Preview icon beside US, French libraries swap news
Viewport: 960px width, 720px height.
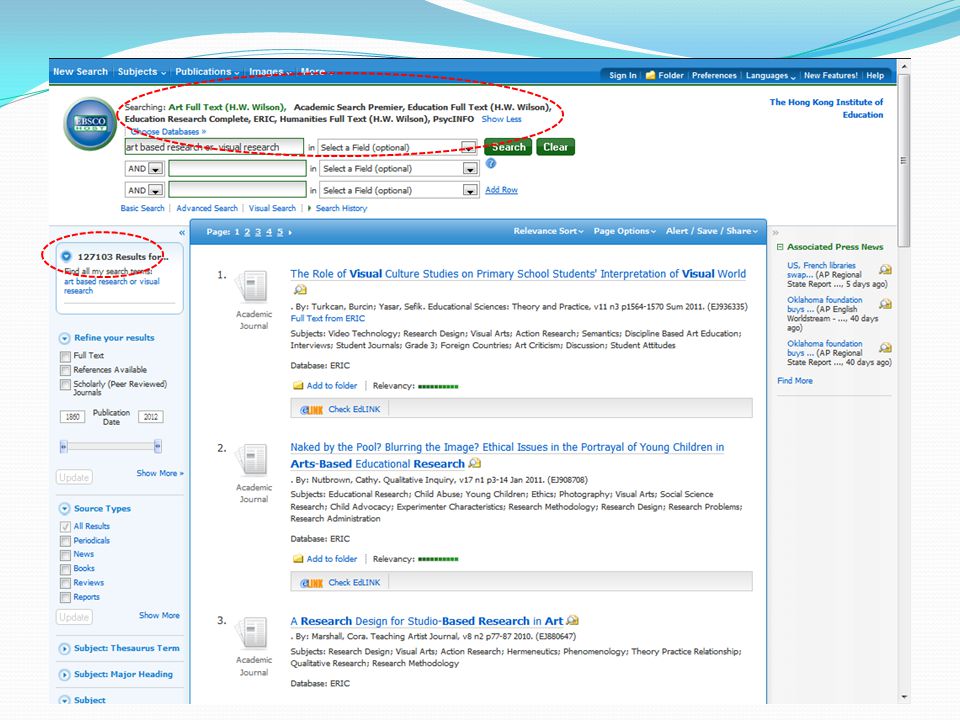885,269
